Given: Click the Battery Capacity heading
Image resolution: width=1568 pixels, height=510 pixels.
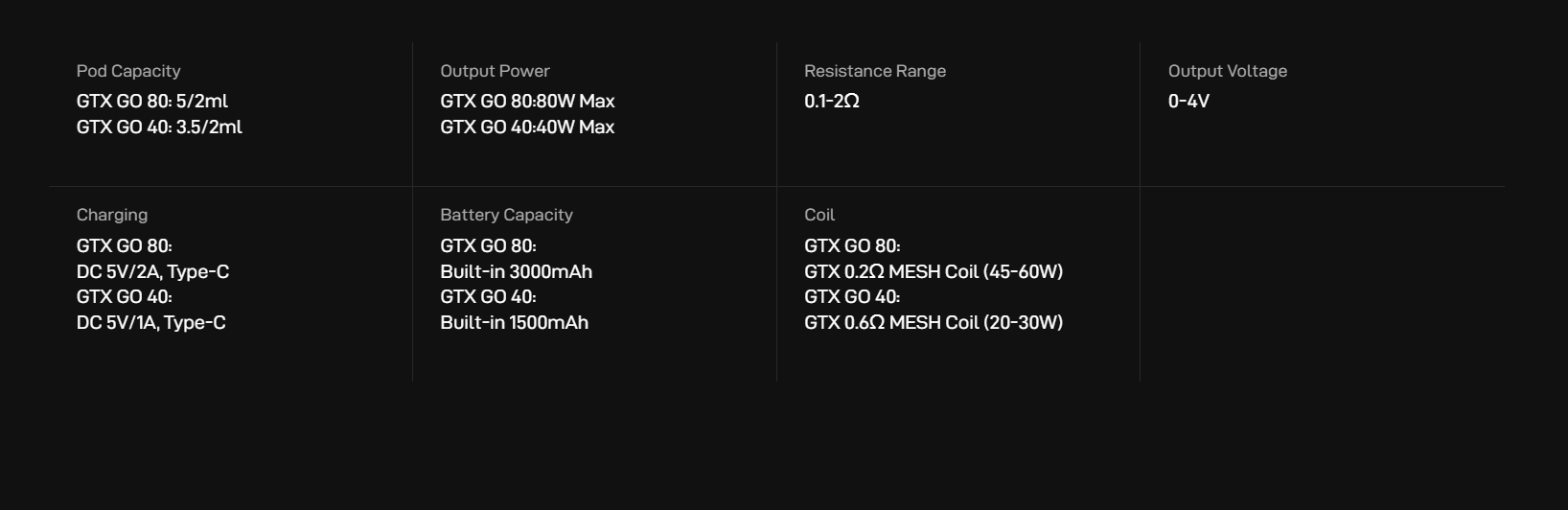Looking at the screenshot, I should click(x=506, y=215).
